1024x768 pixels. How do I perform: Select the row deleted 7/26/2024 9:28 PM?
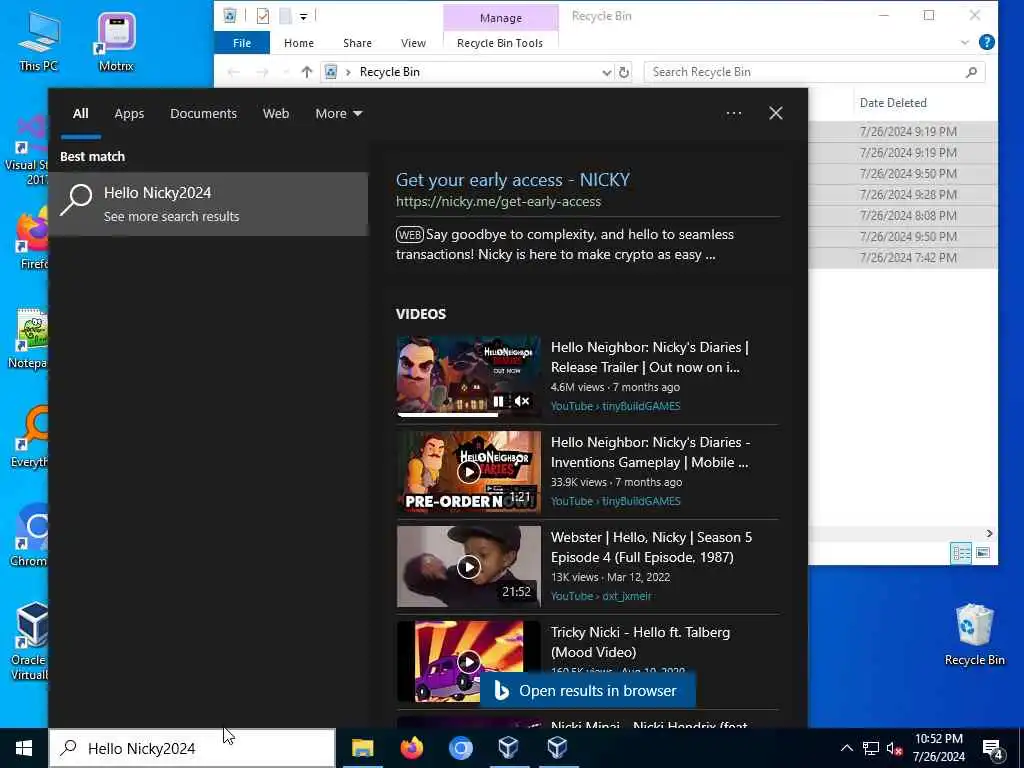click(x=903, y=195)
